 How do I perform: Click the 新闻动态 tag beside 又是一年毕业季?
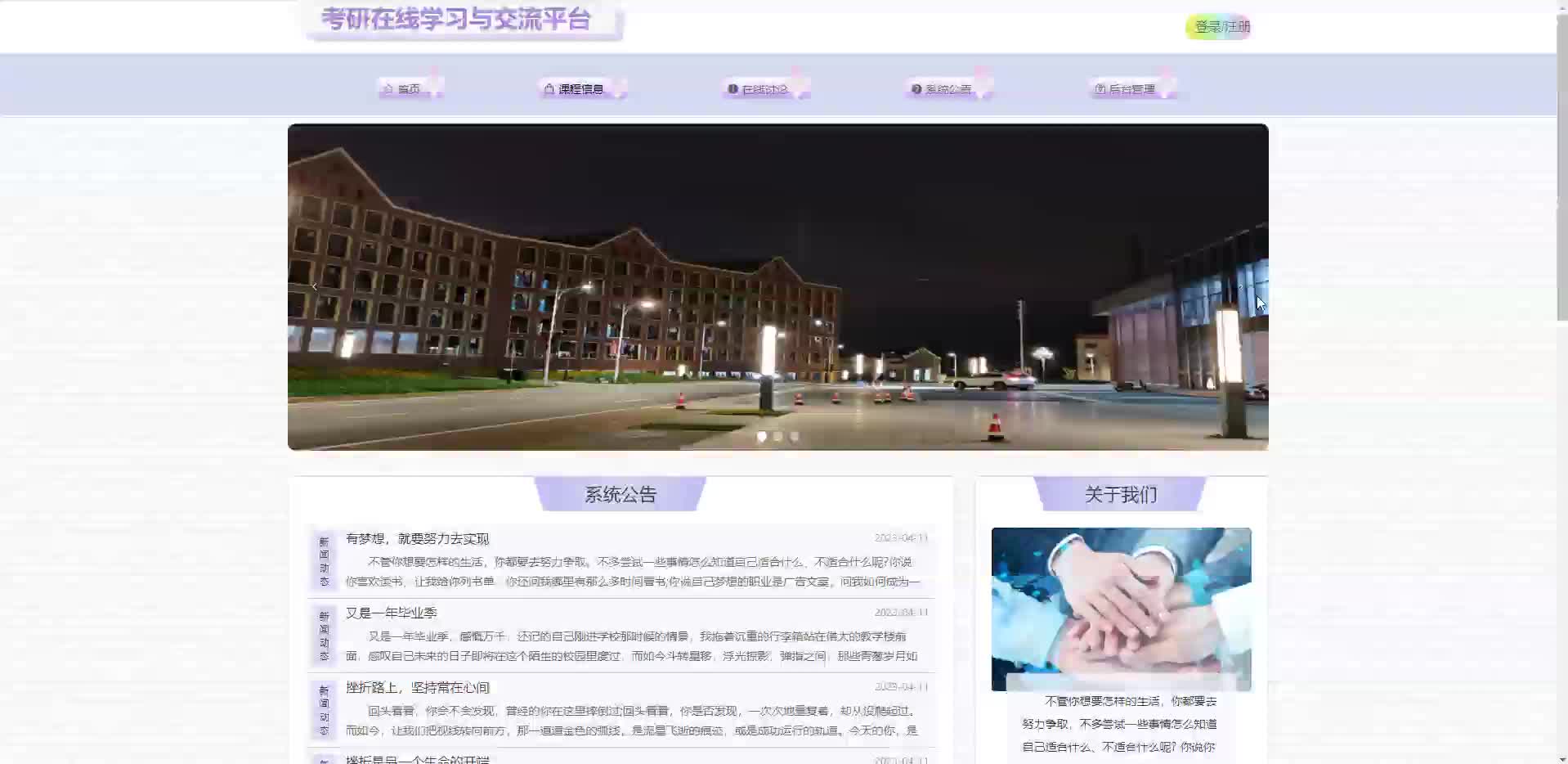click(x=324, y=636)
